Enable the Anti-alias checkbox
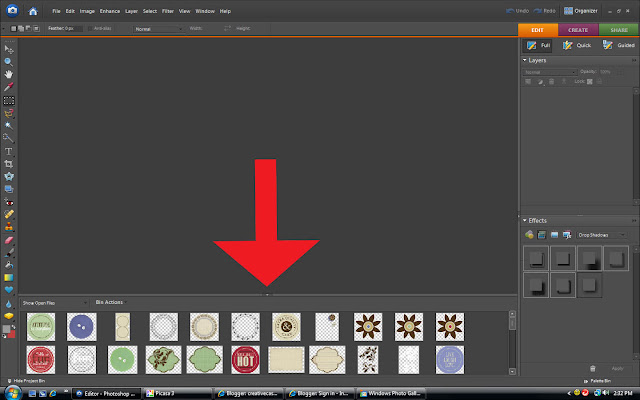Viewport: 640px width, 400px height. coord(90,29)
